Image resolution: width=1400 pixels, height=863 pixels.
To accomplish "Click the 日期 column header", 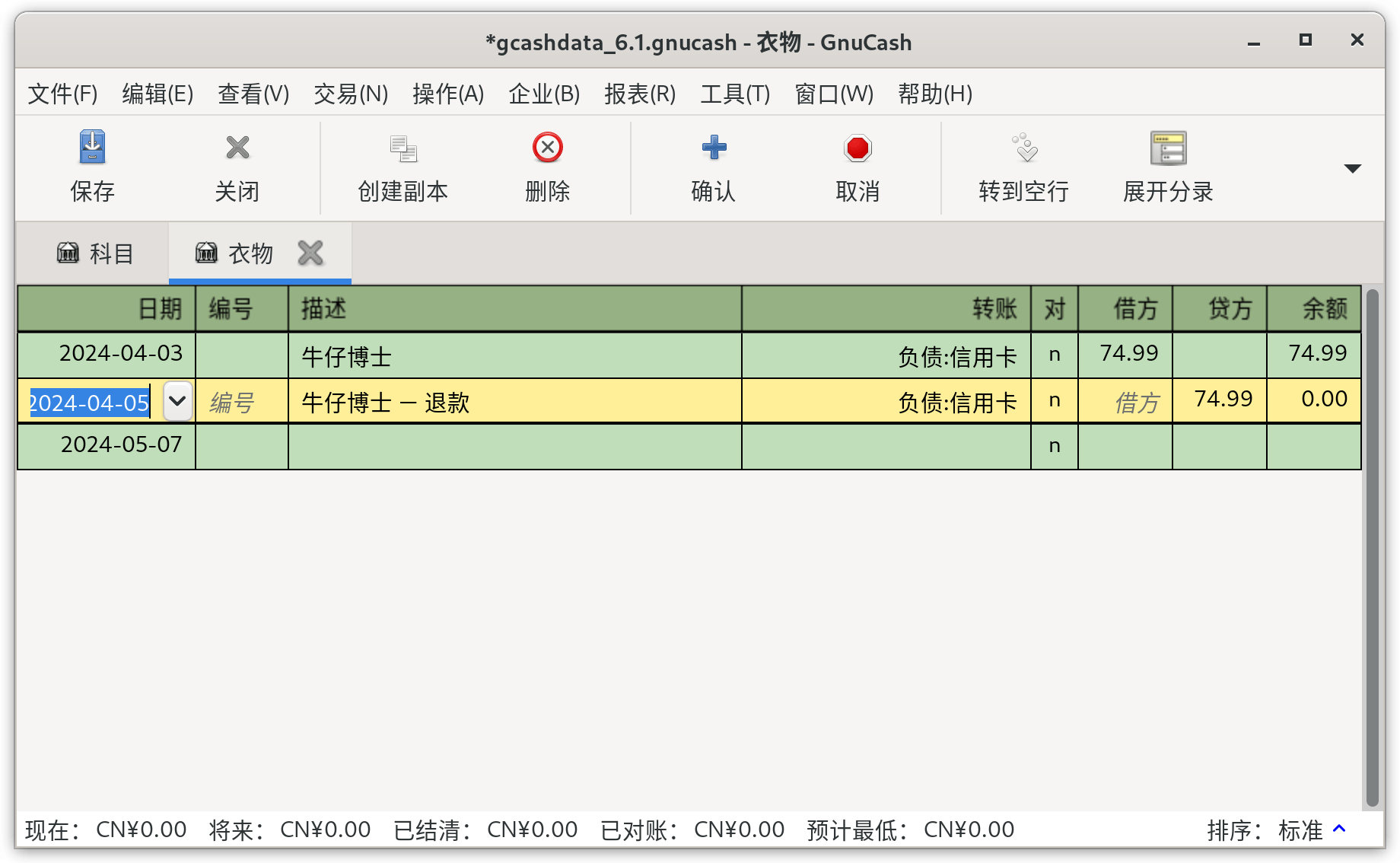I will [x=107, y=309].
